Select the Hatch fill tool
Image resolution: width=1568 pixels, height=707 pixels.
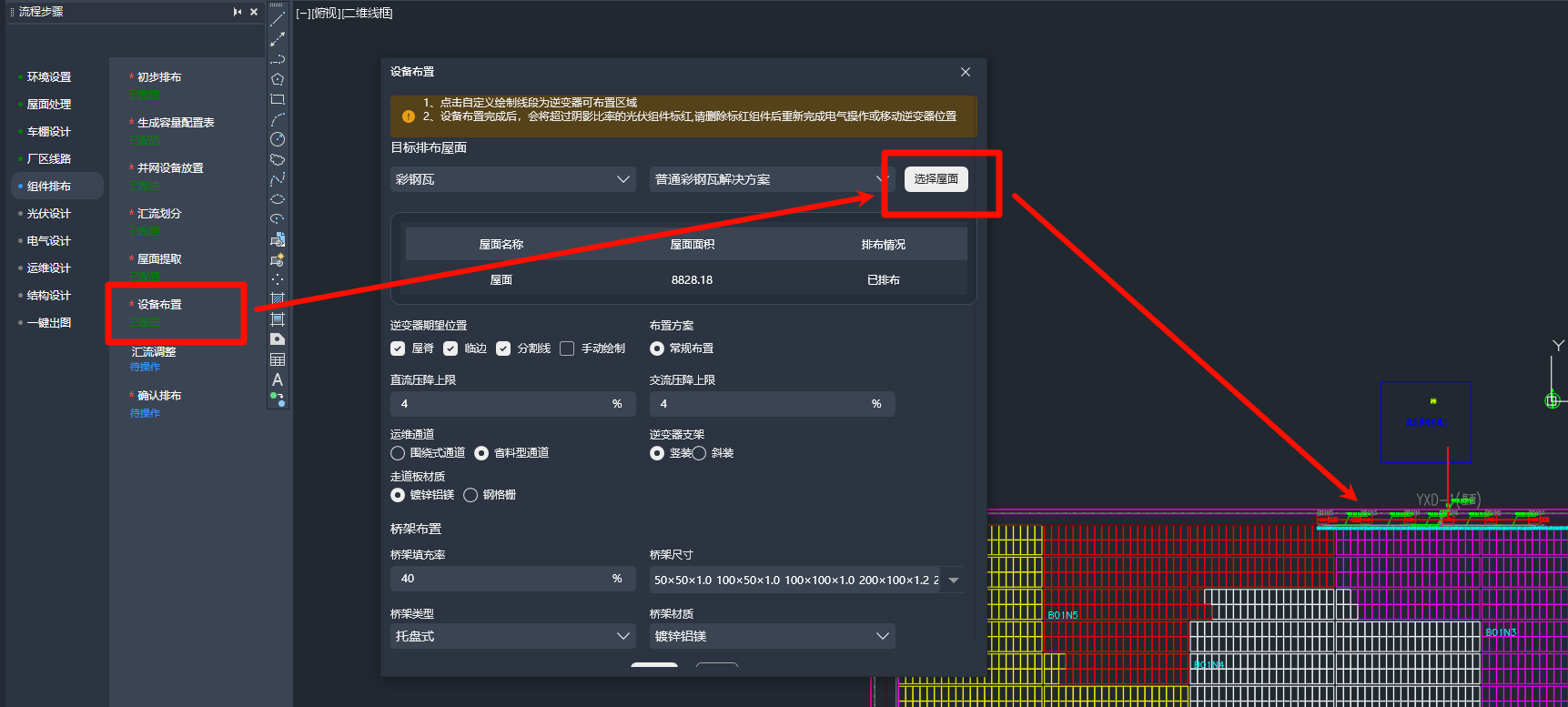[x=278, y=298]
